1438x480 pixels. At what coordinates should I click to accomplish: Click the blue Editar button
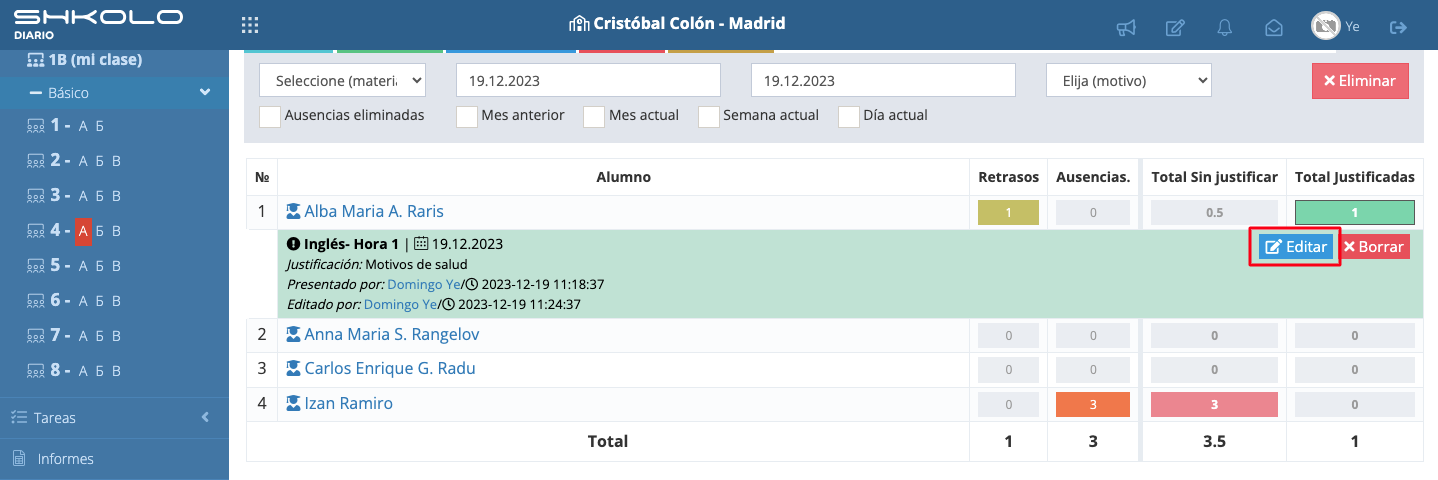[1296, 247]
